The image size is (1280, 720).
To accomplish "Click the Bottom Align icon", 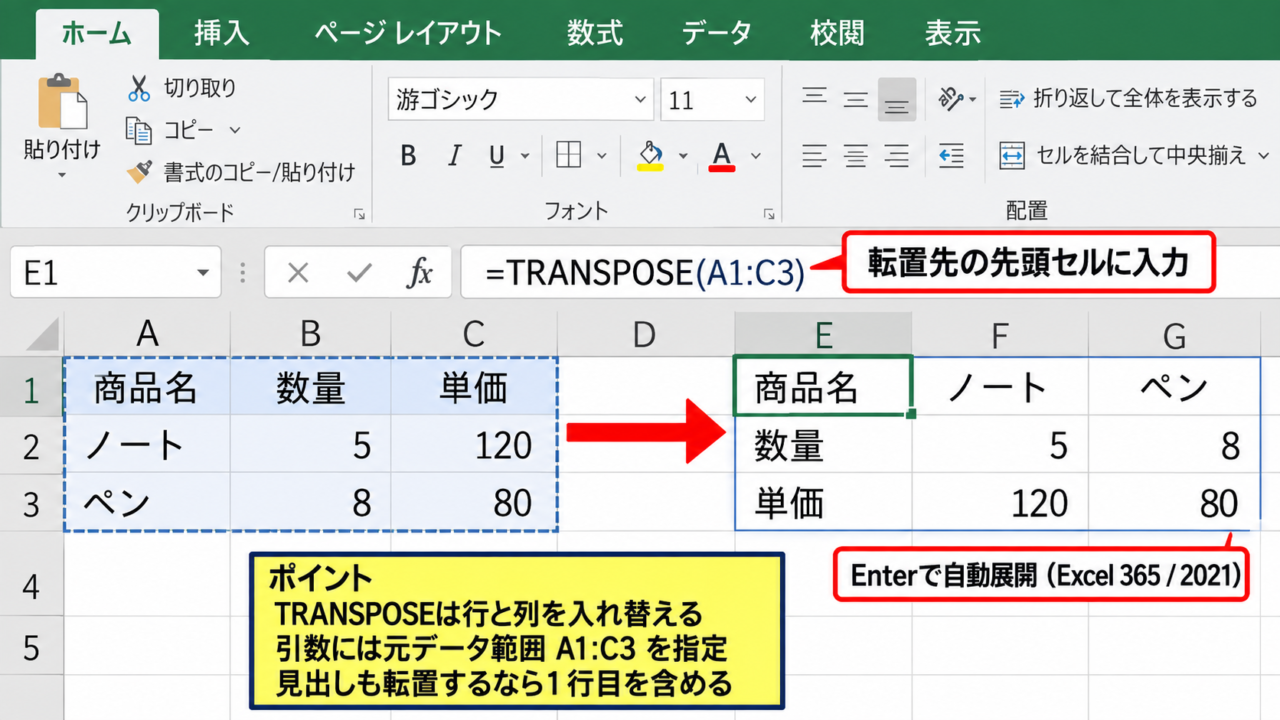I will pos(897,99).
